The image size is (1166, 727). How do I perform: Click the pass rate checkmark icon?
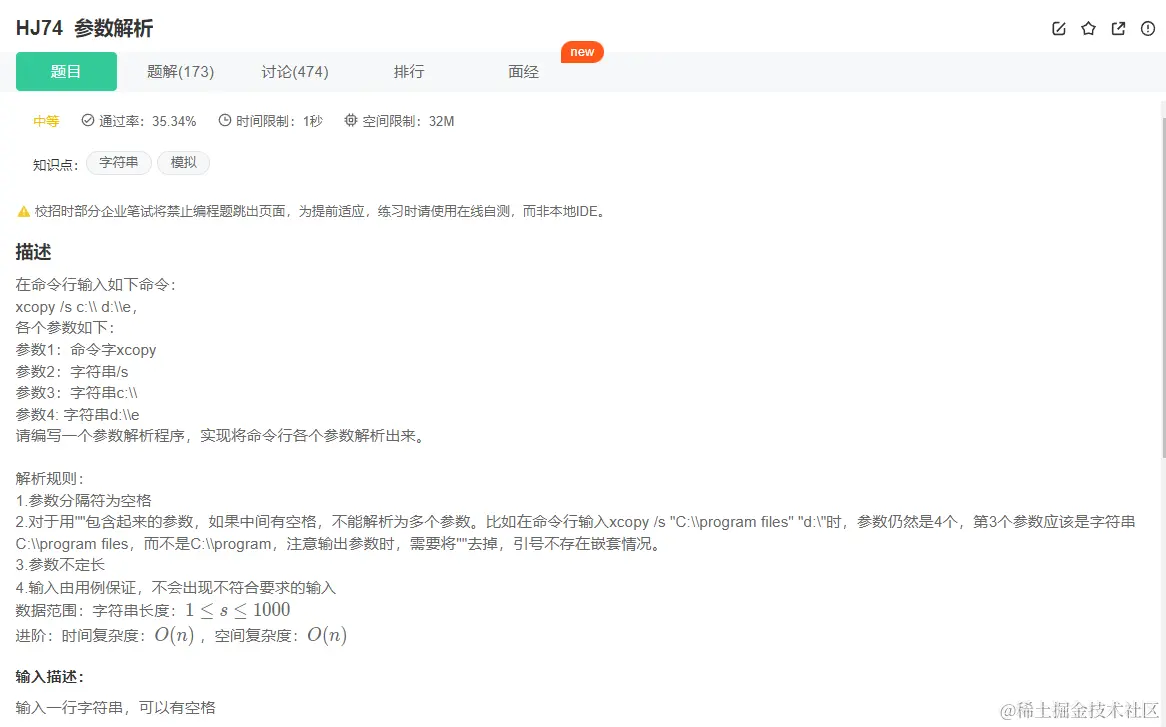click(88, 120)
